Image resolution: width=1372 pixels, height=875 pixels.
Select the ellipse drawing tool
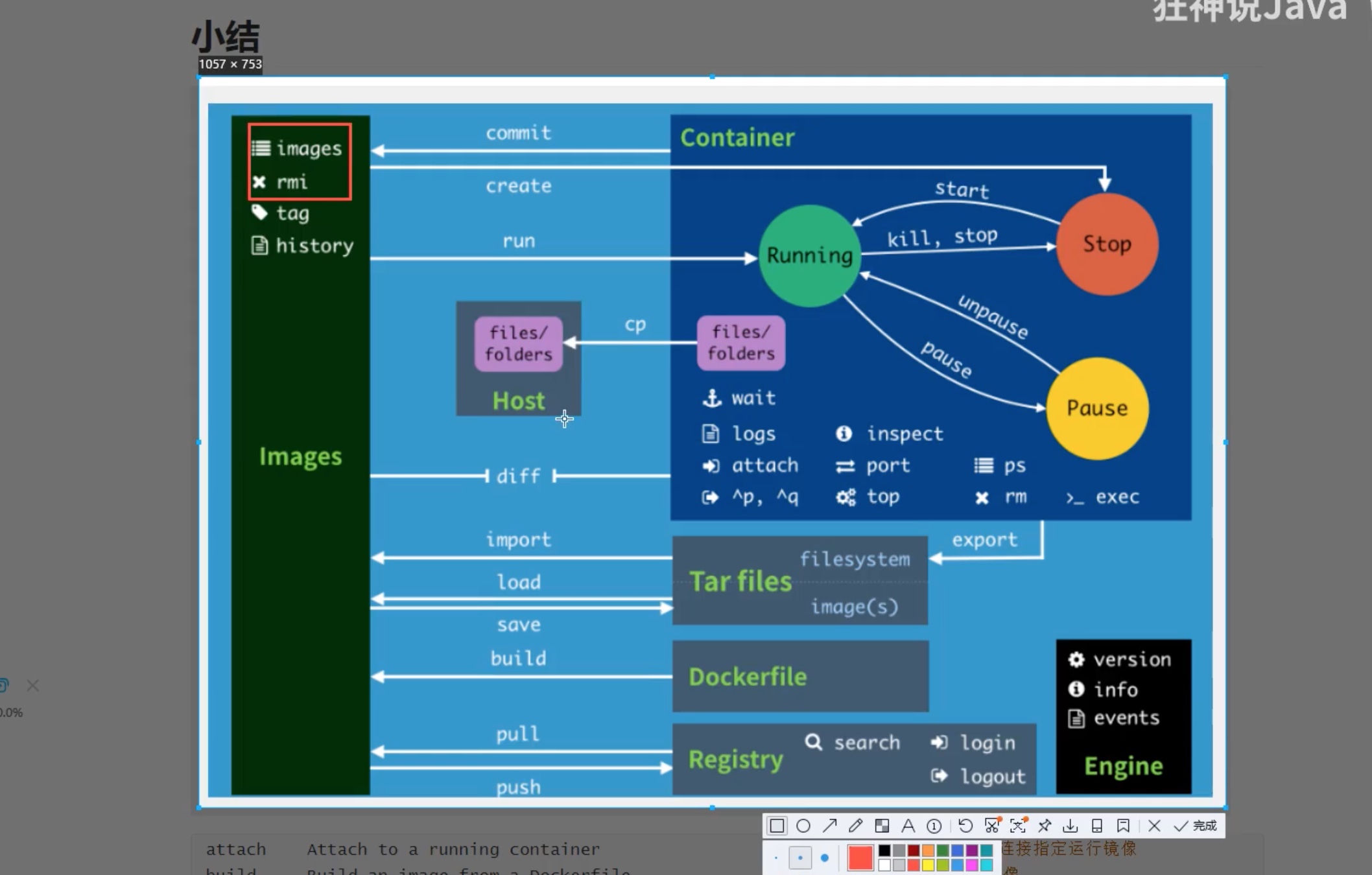pos(803,826)
